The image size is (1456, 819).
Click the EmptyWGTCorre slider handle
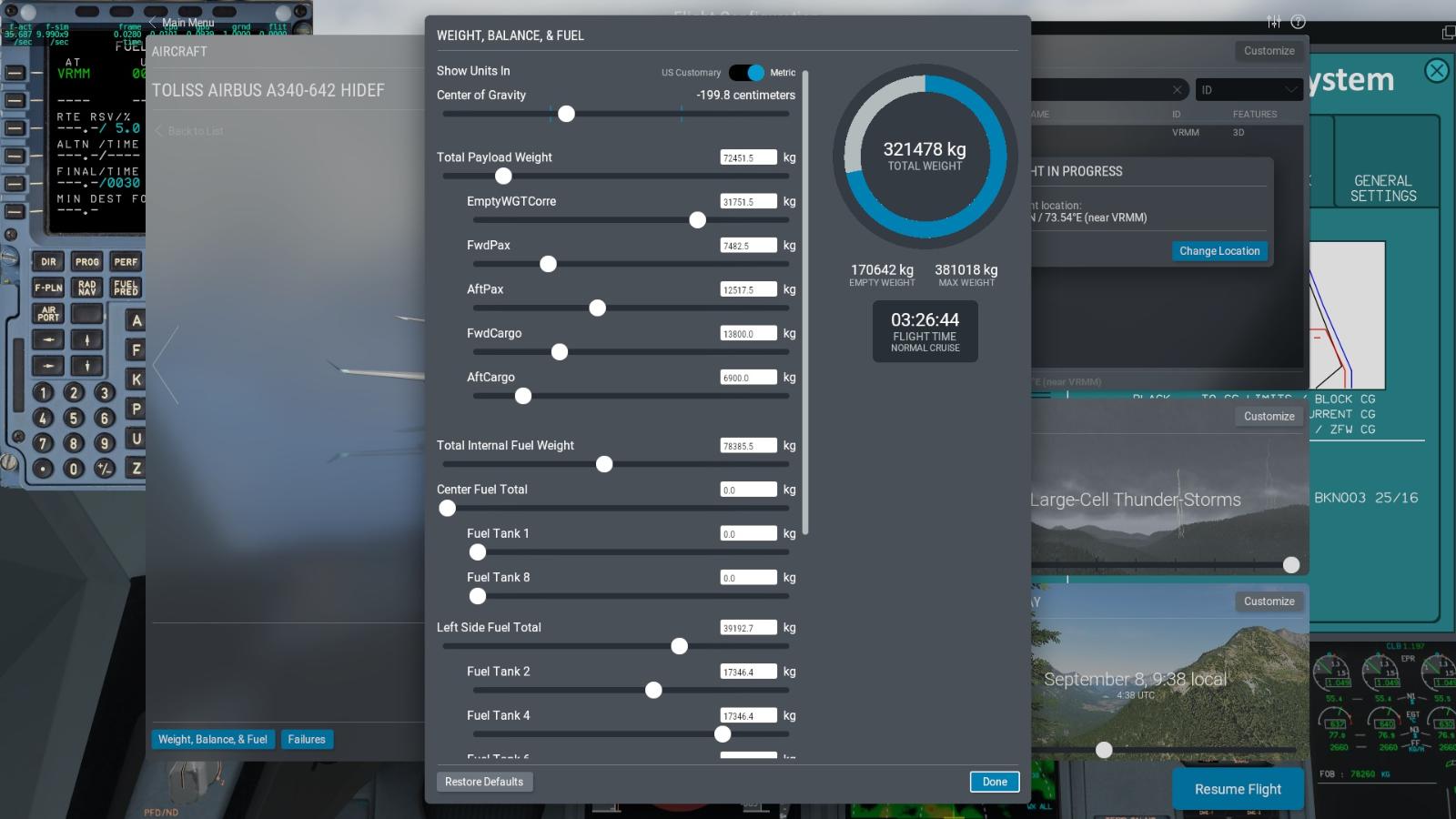coord(697,220)
